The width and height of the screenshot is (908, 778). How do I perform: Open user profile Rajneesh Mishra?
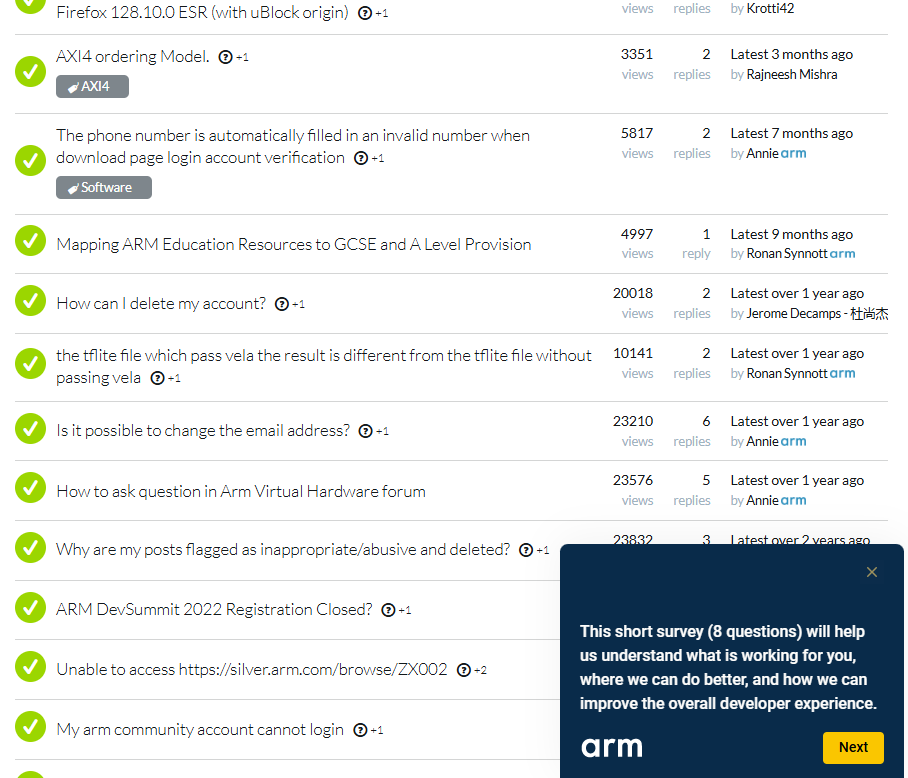pos(792,75)
